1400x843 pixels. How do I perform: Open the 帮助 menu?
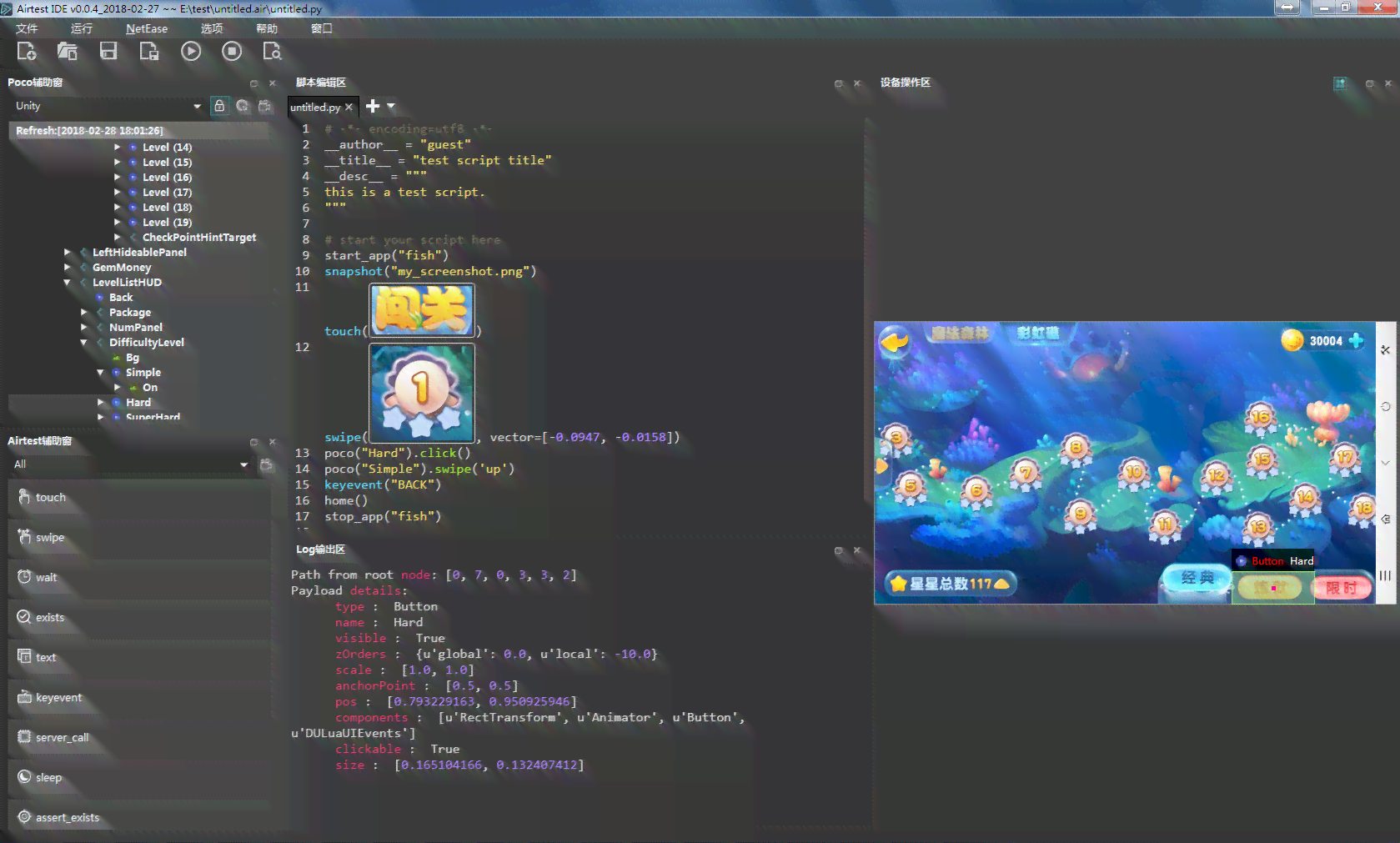click(267, 28)
